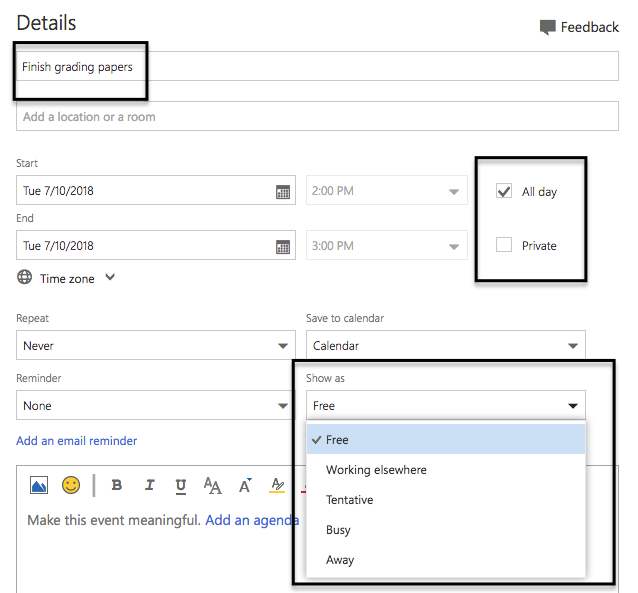Screen dimensions: 638x593
Task: Toggle underline formatting
Action: [181, 485]
